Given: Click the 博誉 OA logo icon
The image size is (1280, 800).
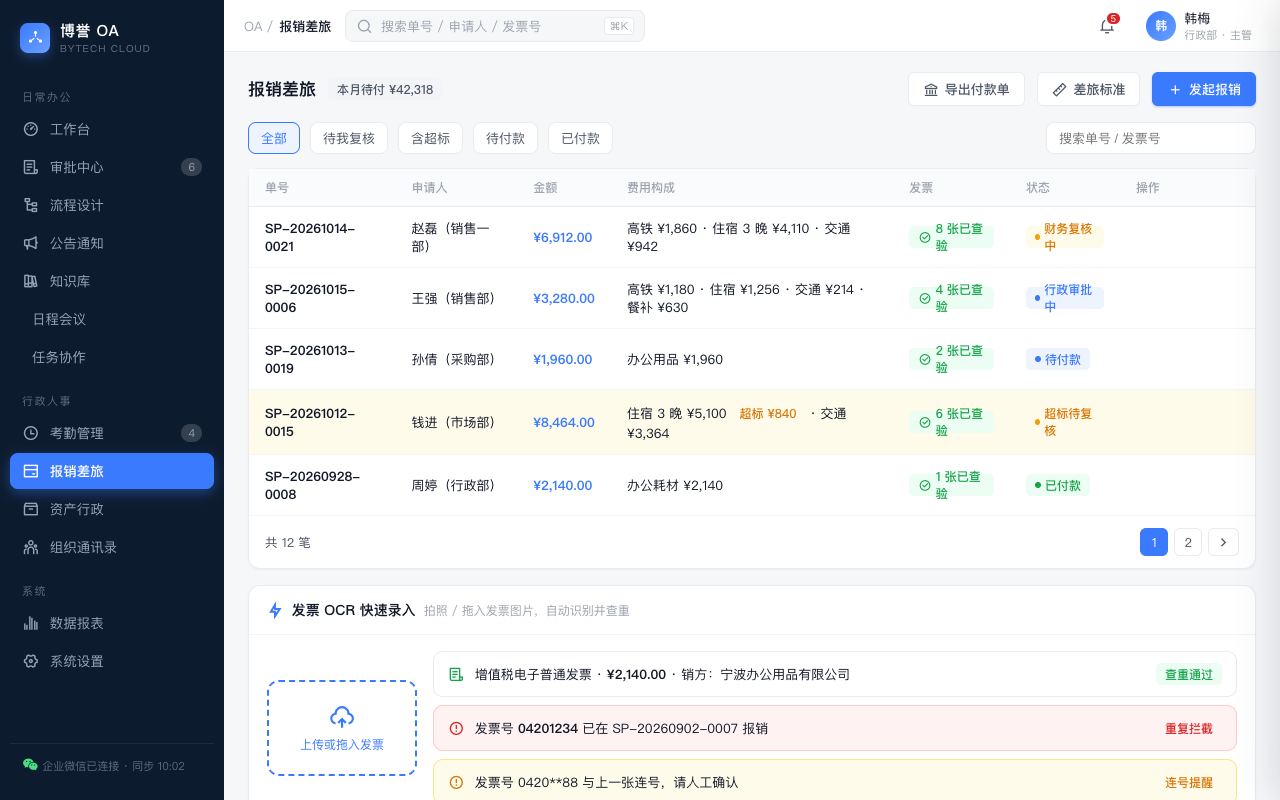Looking at the screenshot, I should click(x=35, y=38).
